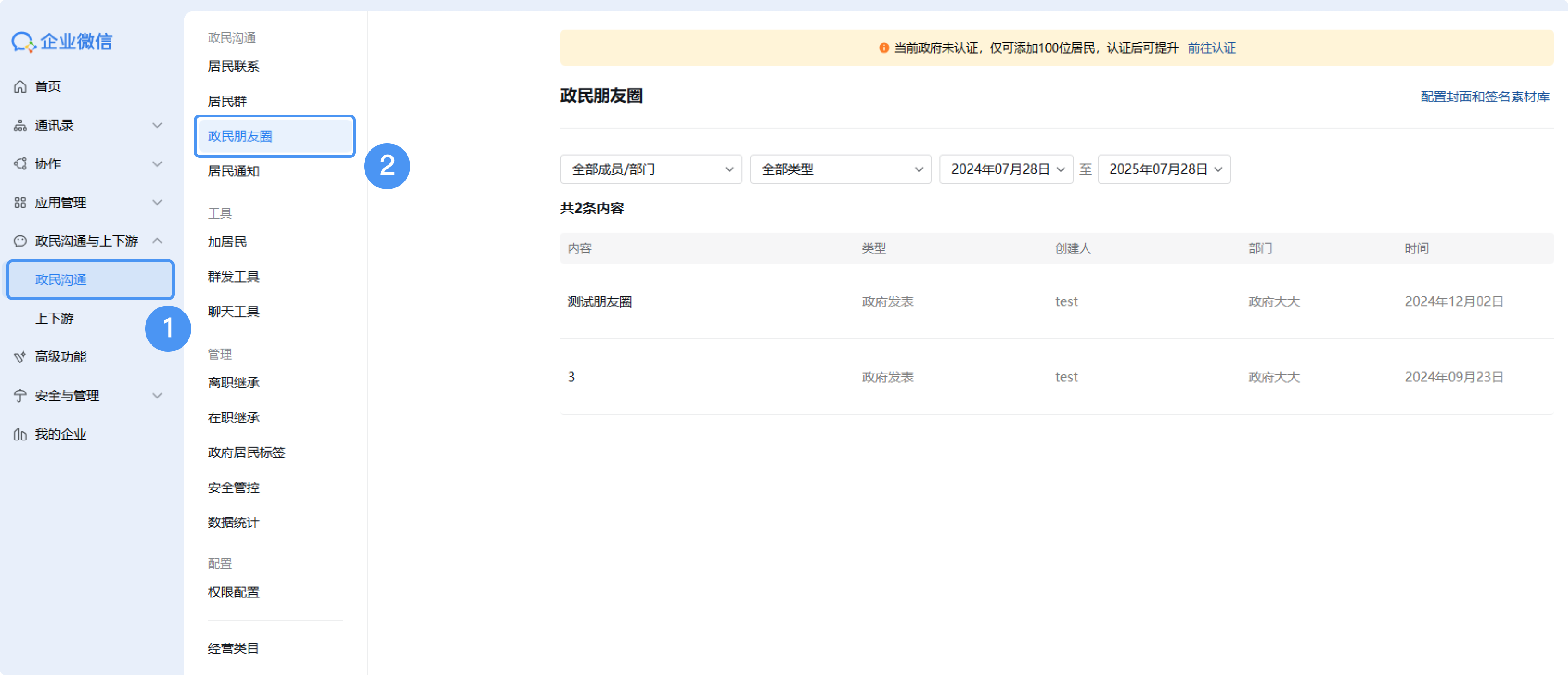
Task: Collapse the 政民沟通与上下游 chevron
Action: click(157, 241)
